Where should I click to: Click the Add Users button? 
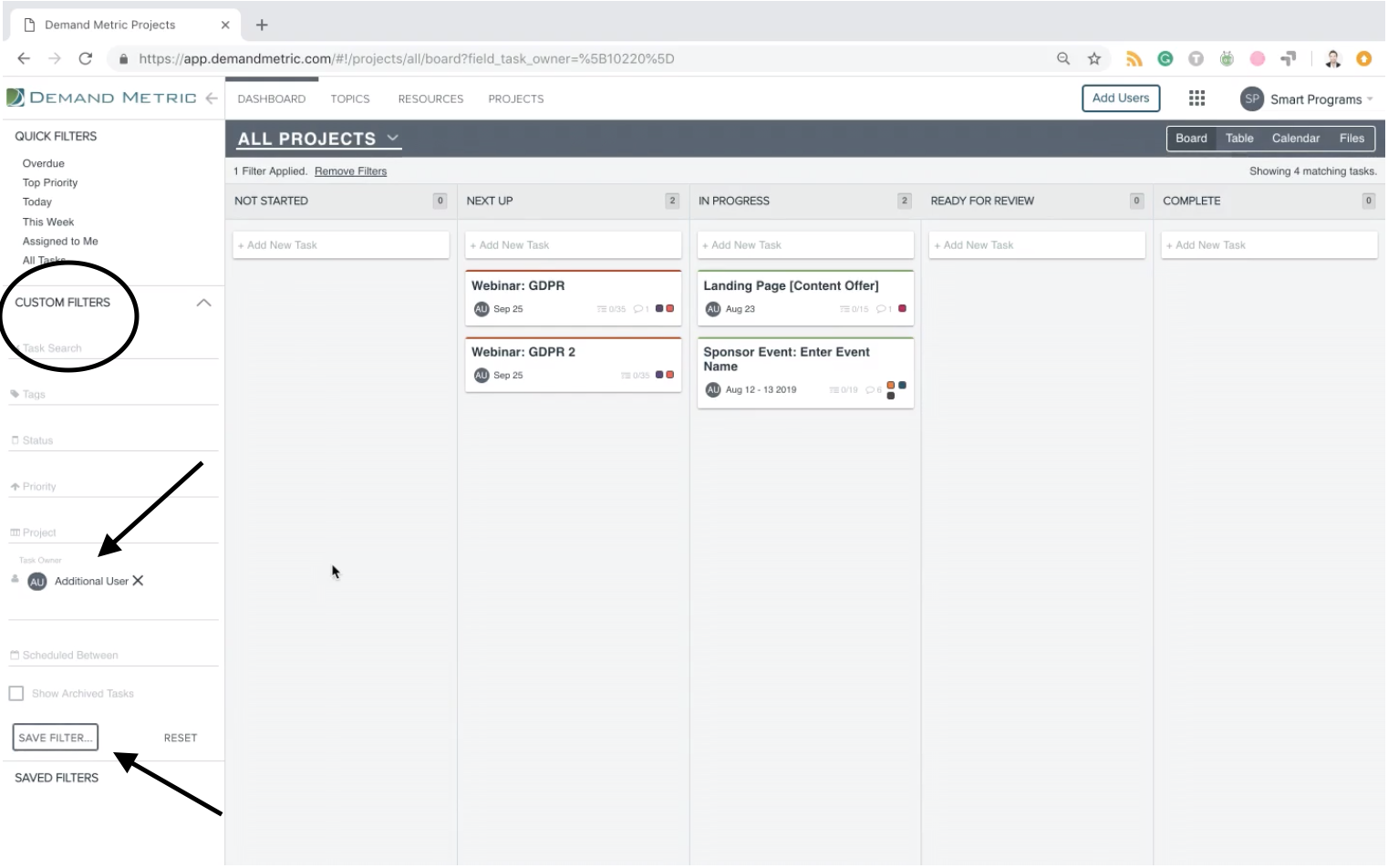coord(1121,98)
